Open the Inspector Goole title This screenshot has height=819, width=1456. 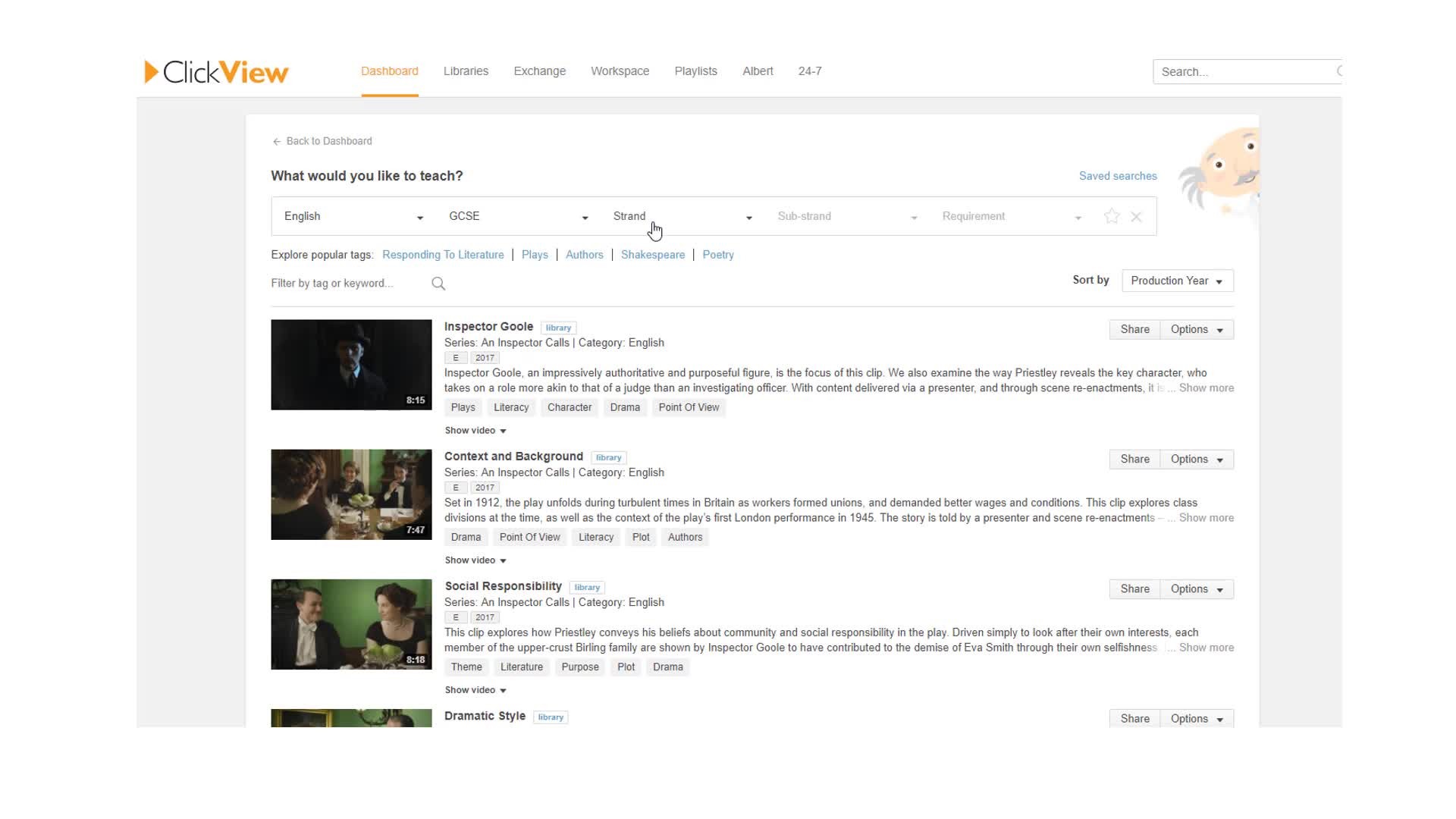coord(488,327)
